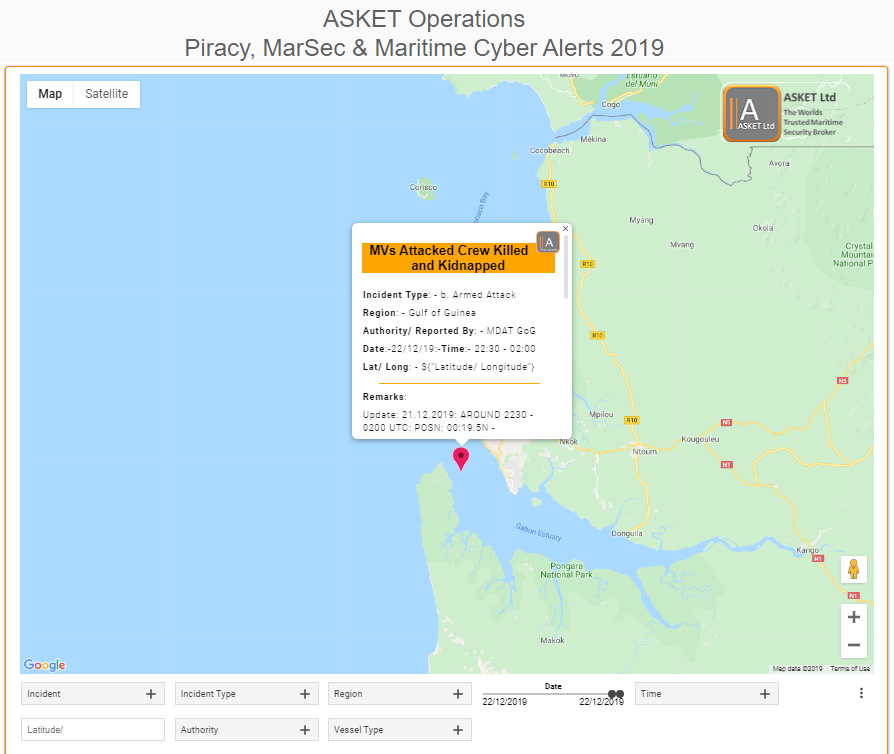Click 'Pongara National Park' map label
The width and height of the screenshot is (894, 754).
point(566,570)
